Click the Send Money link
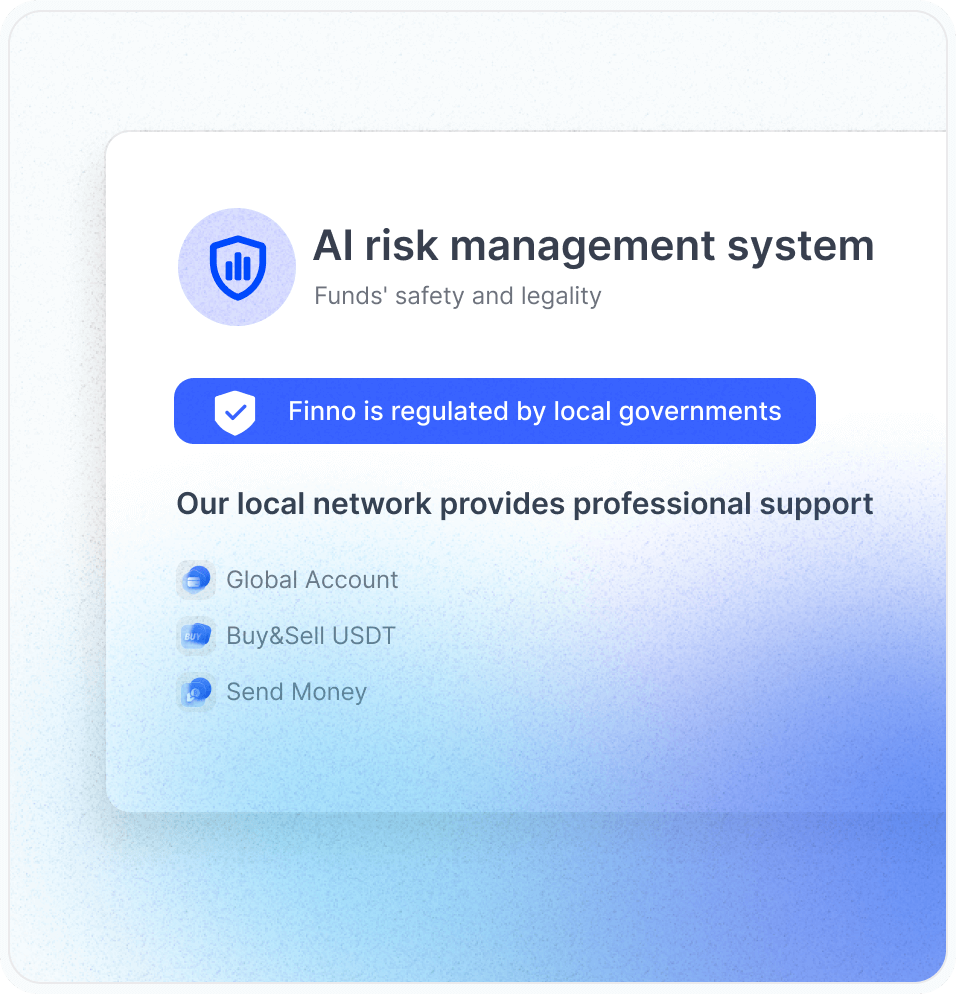This screenshot has height=994, width=956. (296, 691)
